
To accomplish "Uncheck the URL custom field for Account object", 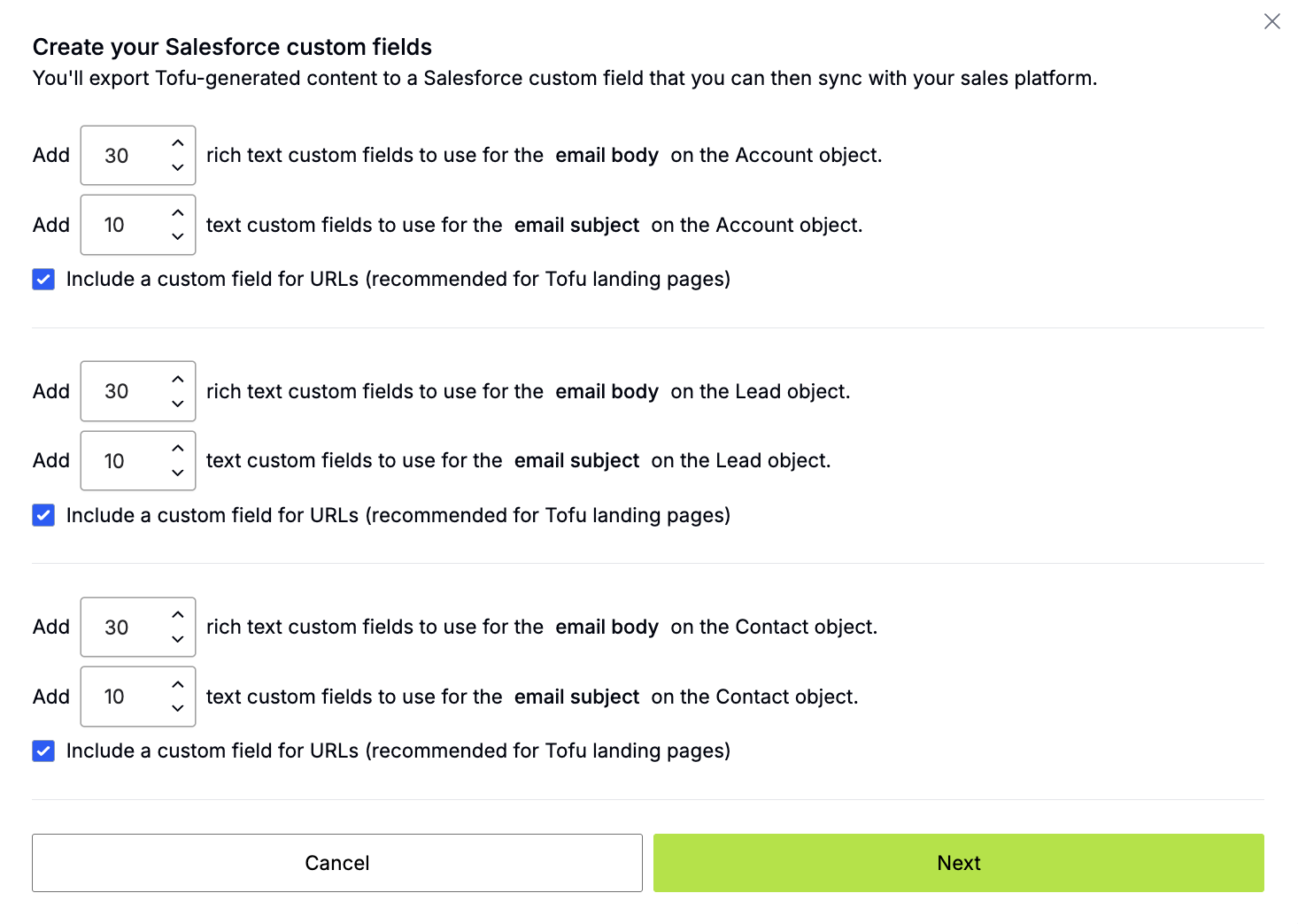I will click(x=43, y=279).
